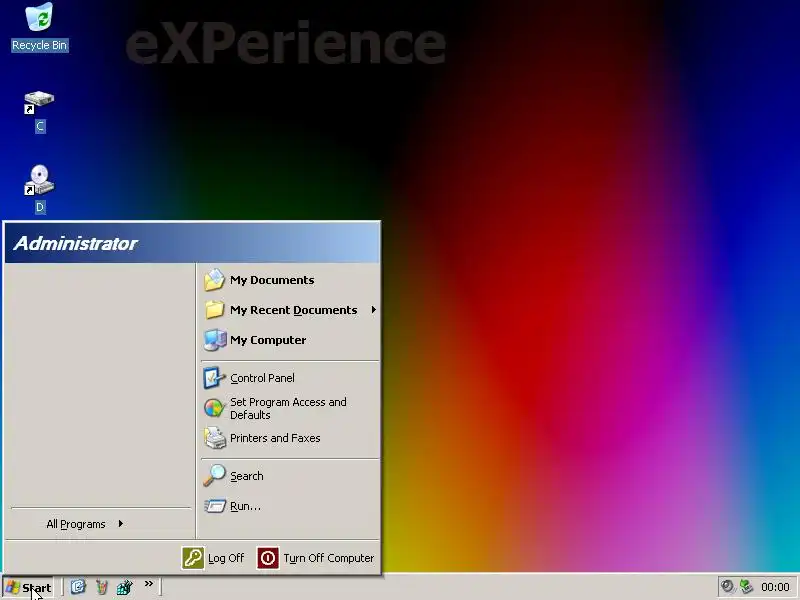Click the My Computer monitor icon
The height and width of the screenshot is (600, 800).
(215, 340)
